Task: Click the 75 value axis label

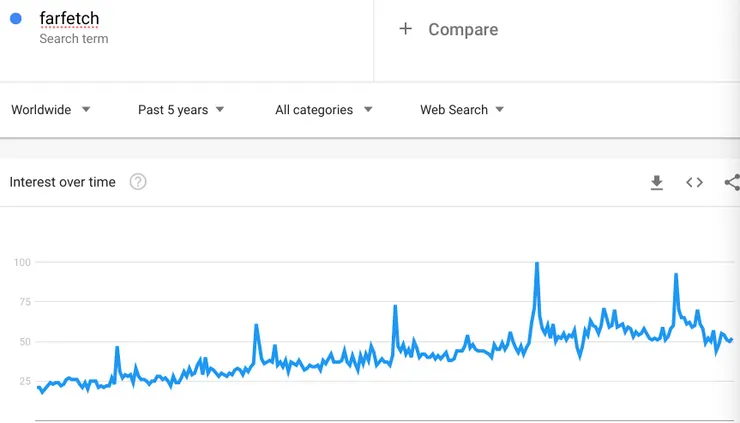Action: (26, 302)
